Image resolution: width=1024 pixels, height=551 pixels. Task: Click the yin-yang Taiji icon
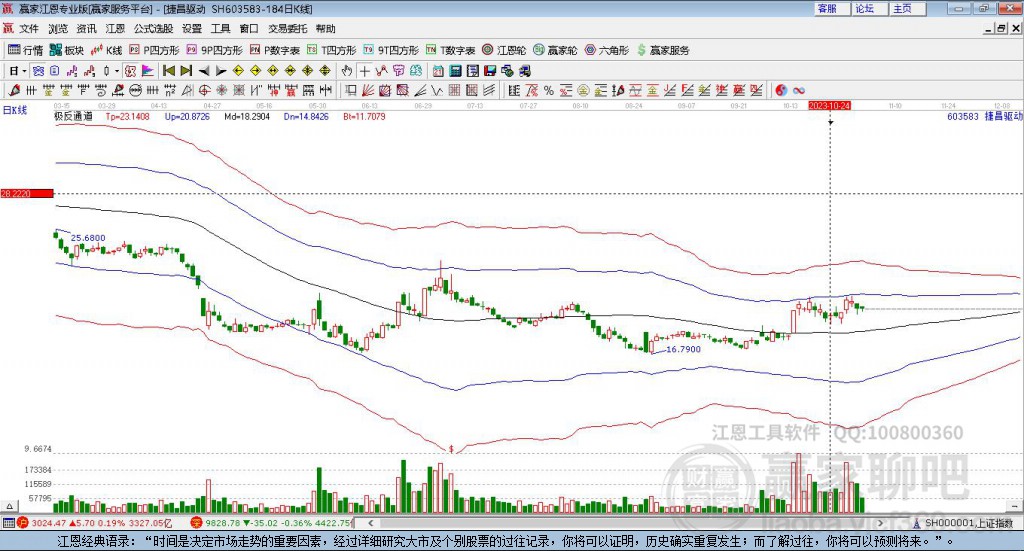pos(781,90)
